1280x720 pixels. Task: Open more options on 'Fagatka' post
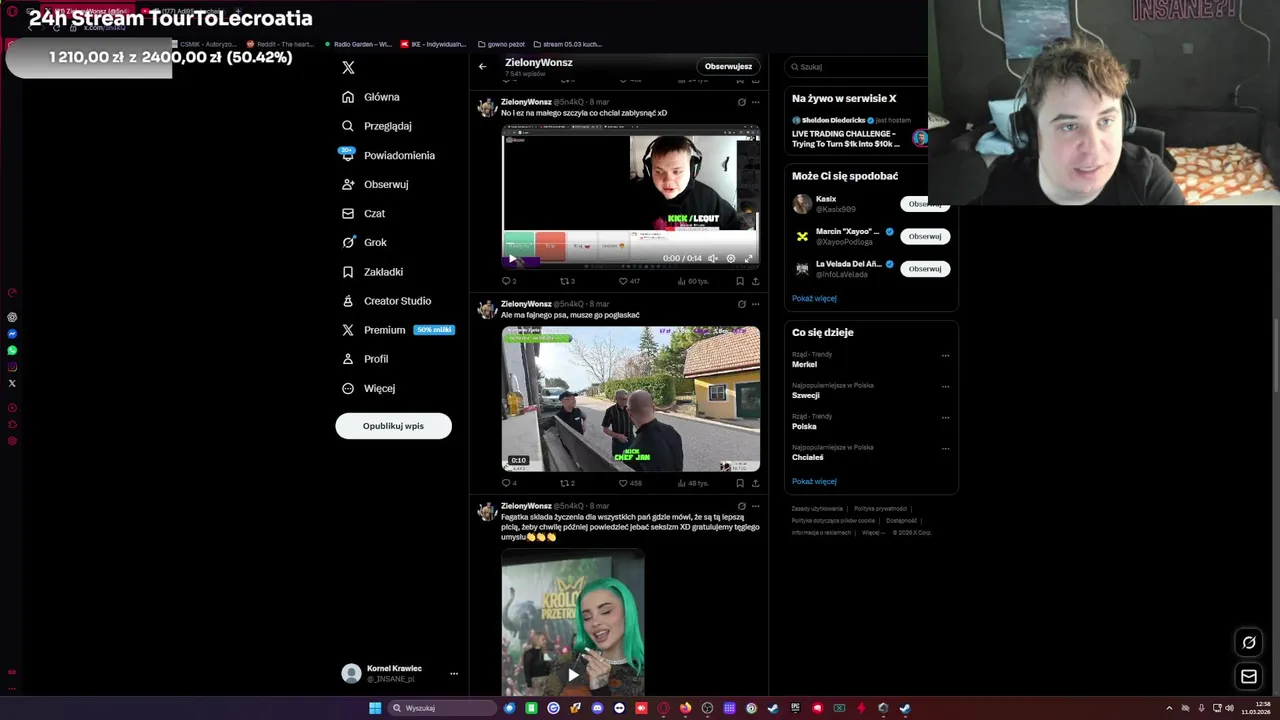(755, 506)
